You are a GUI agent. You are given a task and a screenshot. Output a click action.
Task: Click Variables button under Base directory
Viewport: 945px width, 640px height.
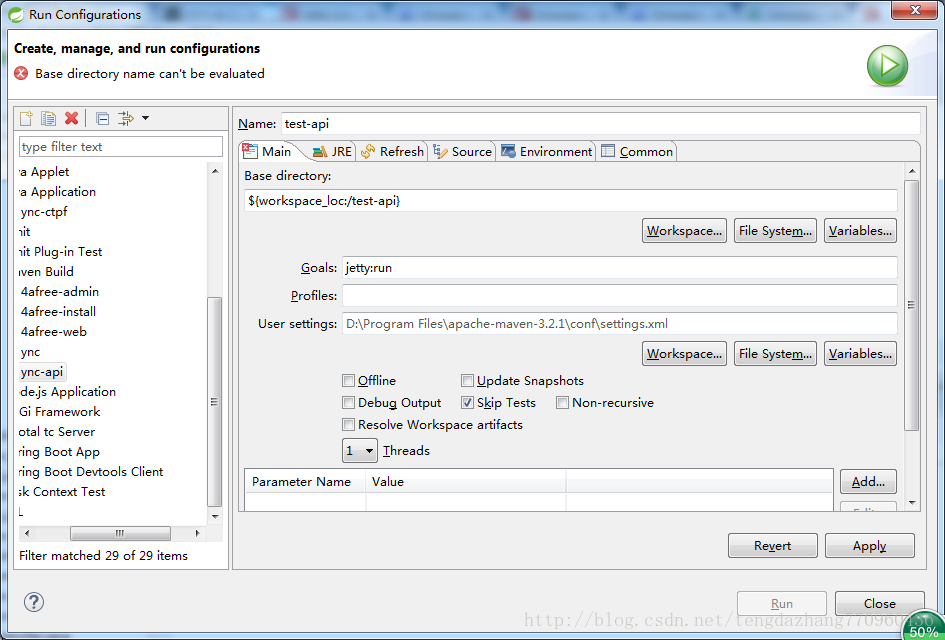(860, 231)
